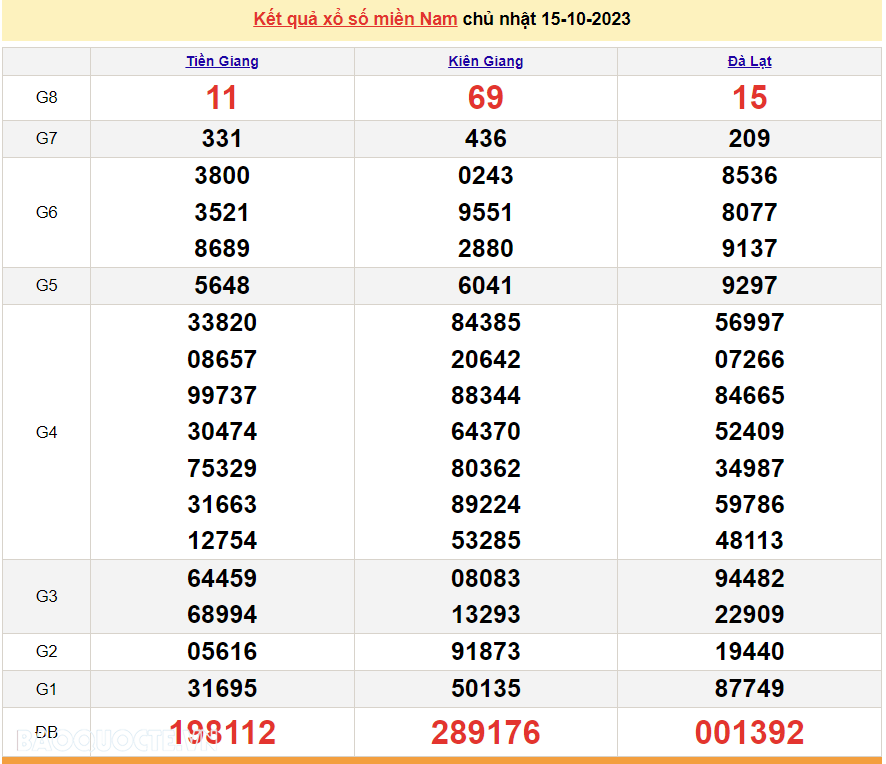Open the Kiên Giang column link
886x764 pixels.
[x=486, y=61]
